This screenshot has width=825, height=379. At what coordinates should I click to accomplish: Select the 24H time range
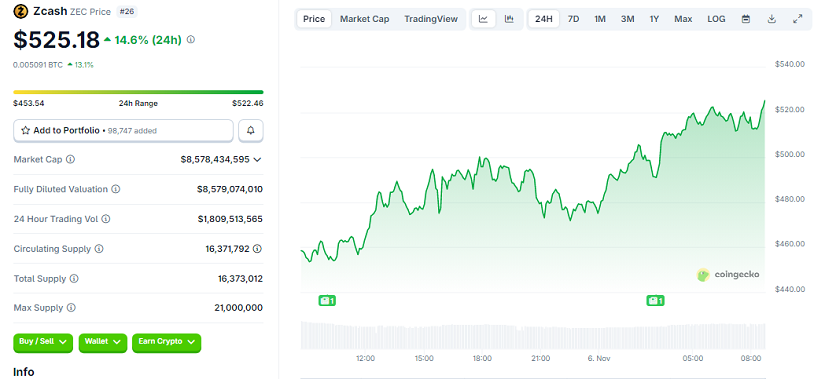coord(544,19)
